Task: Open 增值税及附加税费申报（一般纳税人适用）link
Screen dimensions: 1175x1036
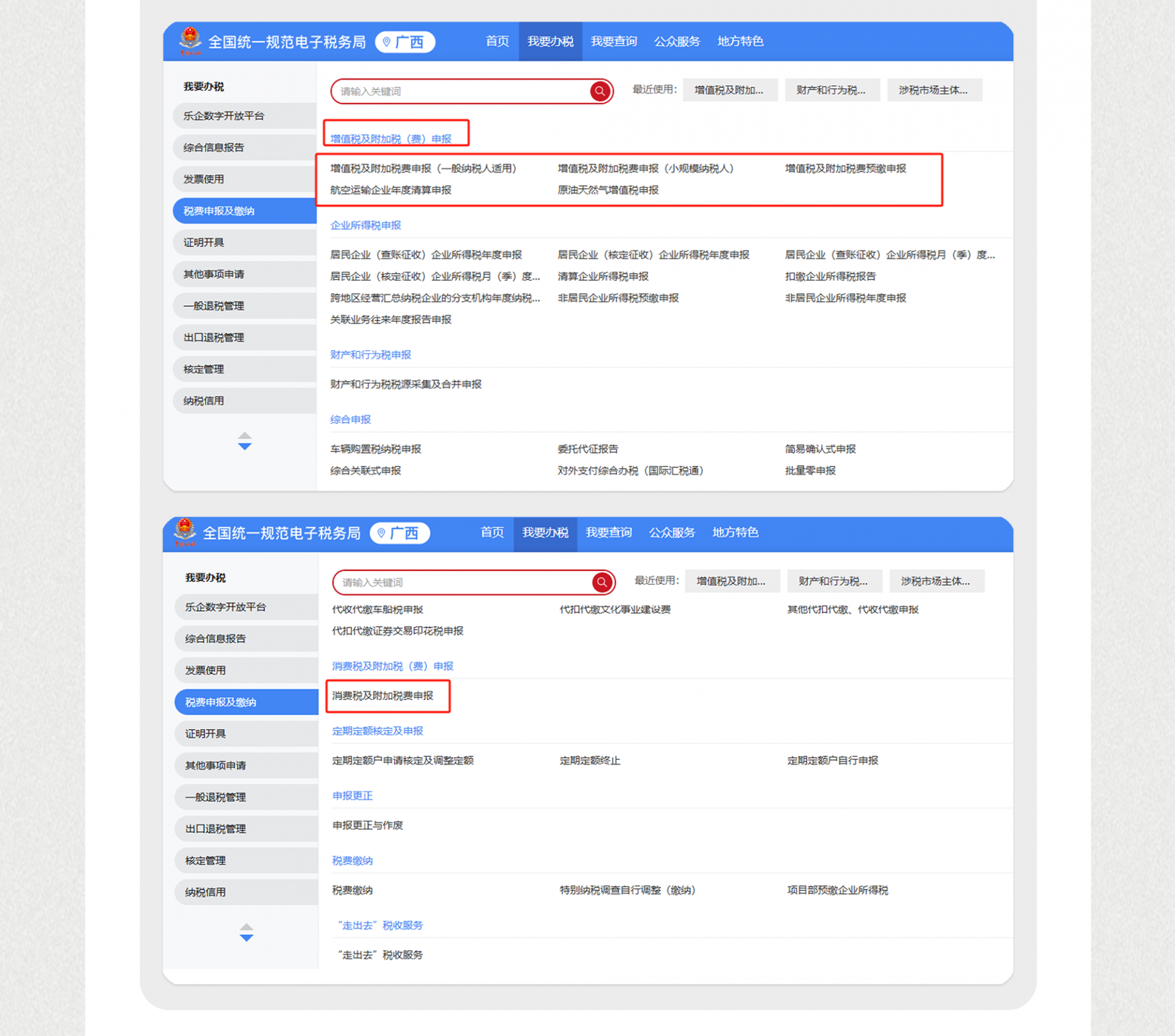Action: click(x=423, y=168)
